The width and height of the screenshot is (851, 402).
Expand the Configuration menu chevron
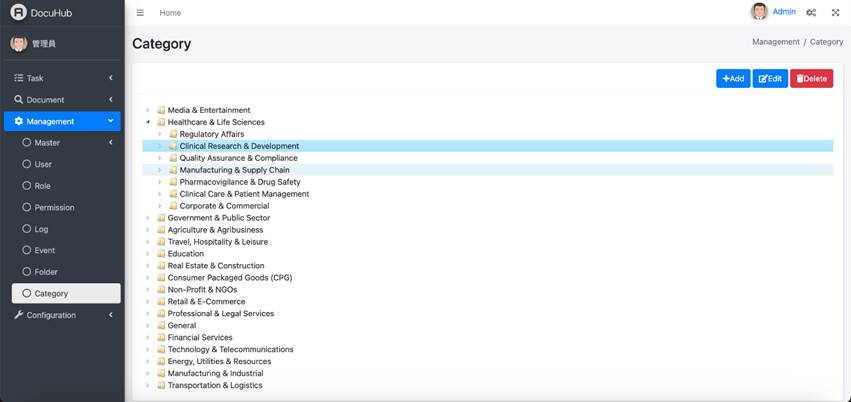click(111, 315)
